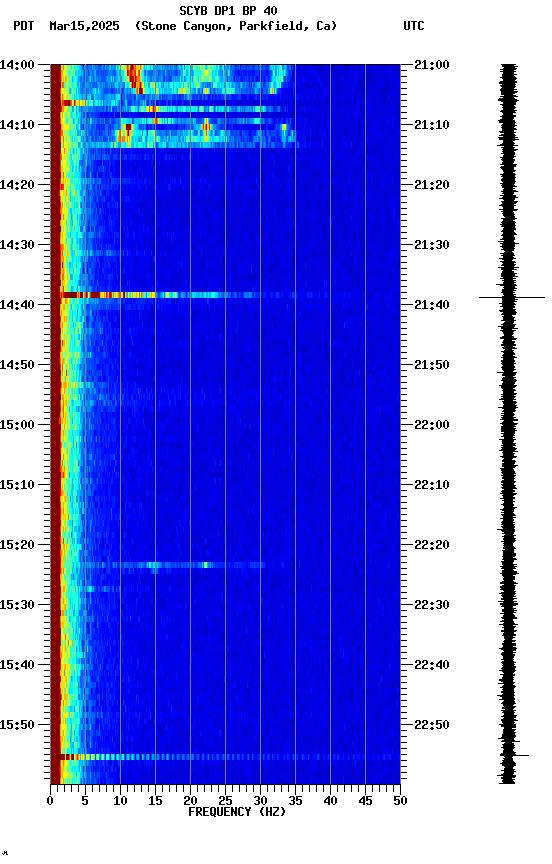Click the "22:00" UTC time label
The height and width of the screenshot is (864, 552).
point(432,425)
